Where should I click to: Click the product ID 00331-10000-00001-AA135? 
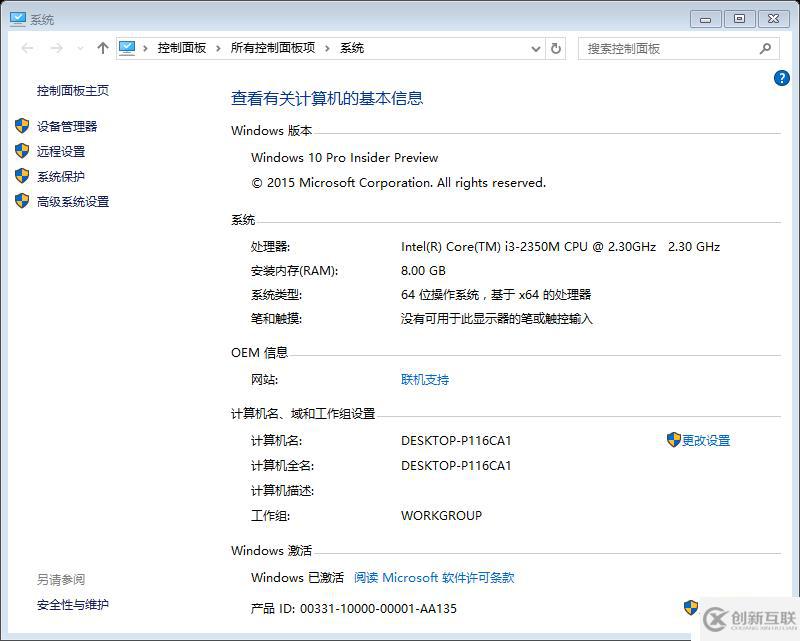click(378, 609)
